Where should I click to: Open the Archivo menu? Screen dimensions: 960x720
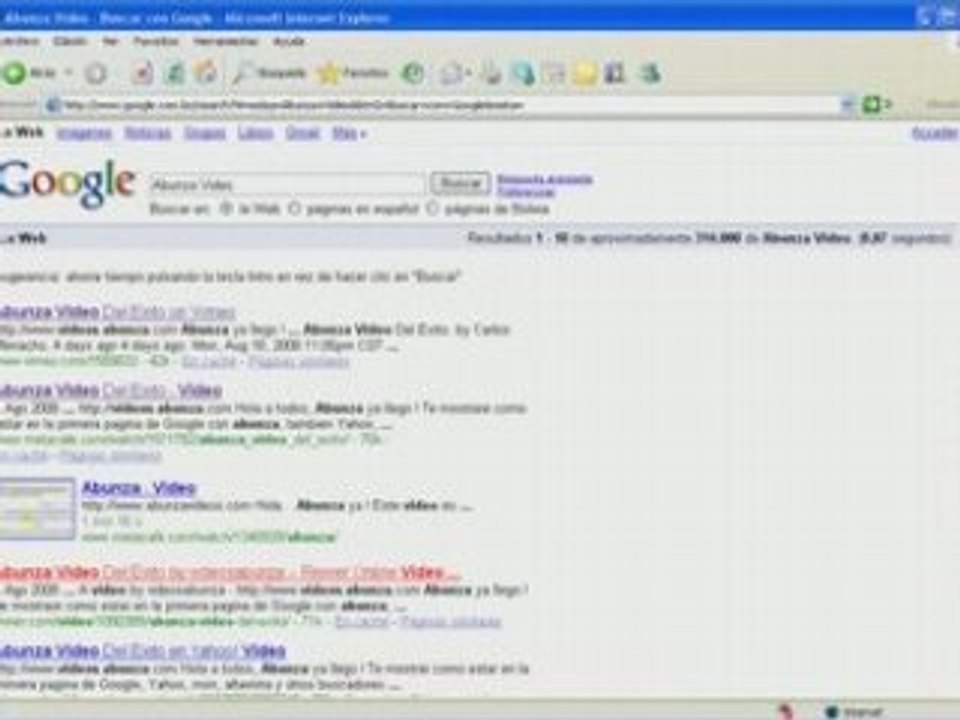click(20, 41)
